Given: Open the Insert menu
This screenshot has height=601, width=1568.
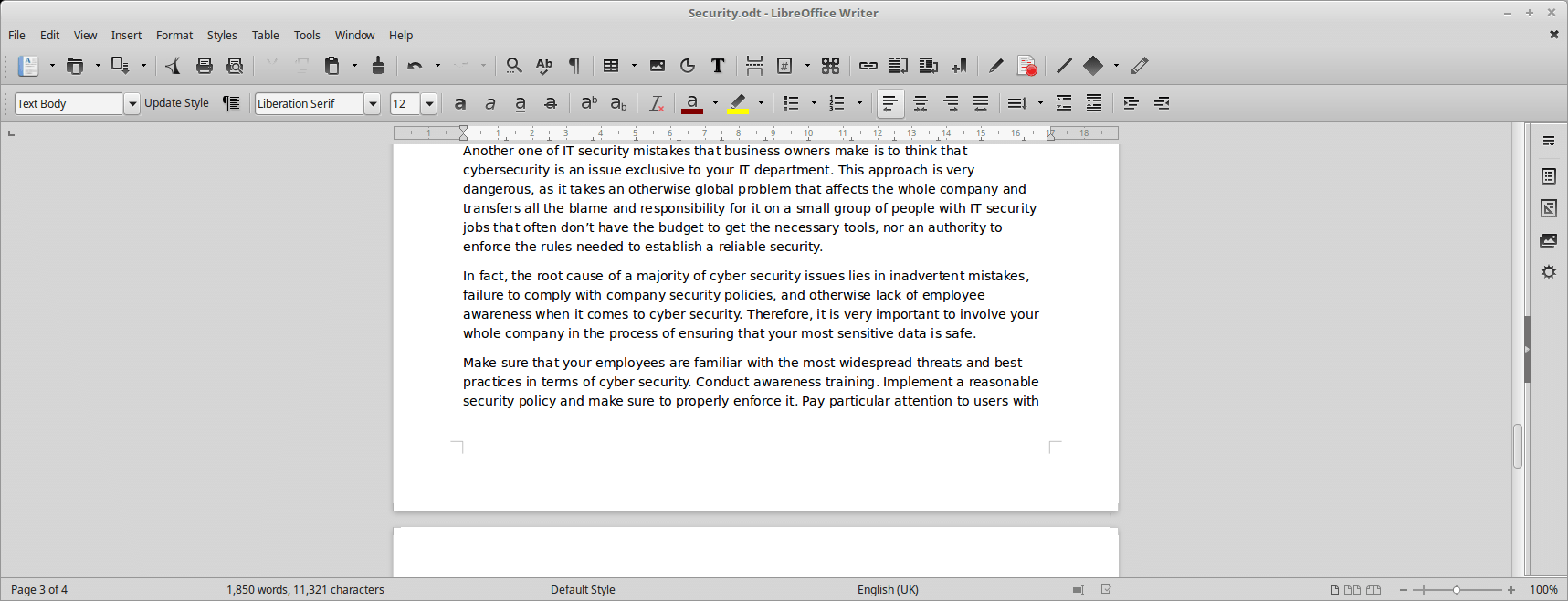Looking at the screenshot, I should tap(126, 35).
